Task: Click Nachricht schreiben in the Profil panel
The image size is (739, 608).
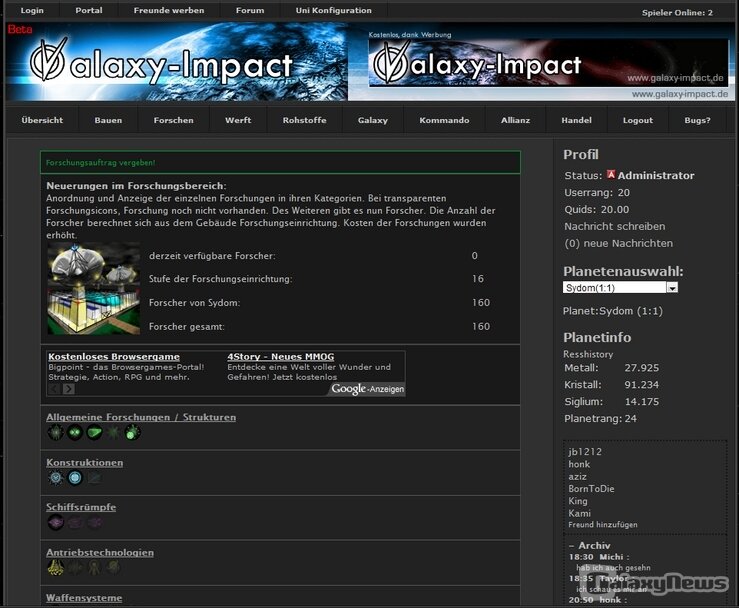Action: 615,226
